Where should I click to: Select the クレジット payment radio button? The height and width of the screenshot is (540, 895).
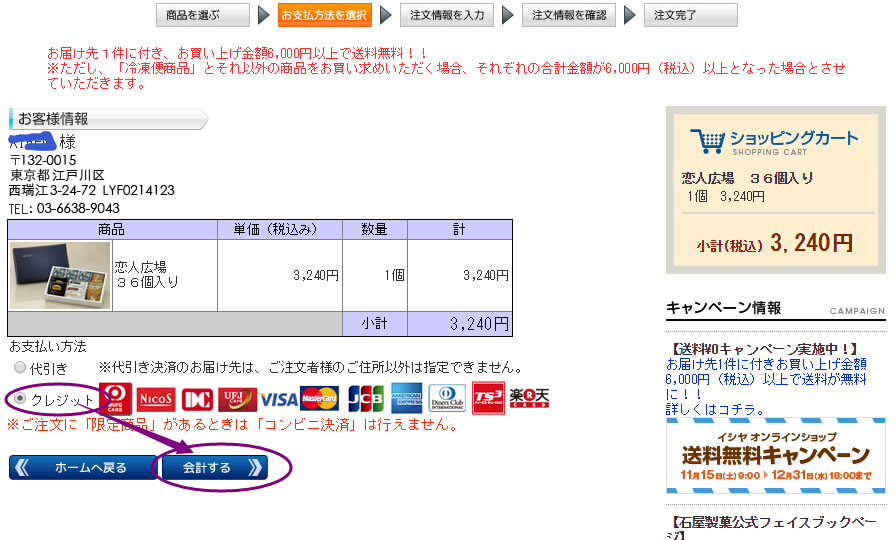20,400
